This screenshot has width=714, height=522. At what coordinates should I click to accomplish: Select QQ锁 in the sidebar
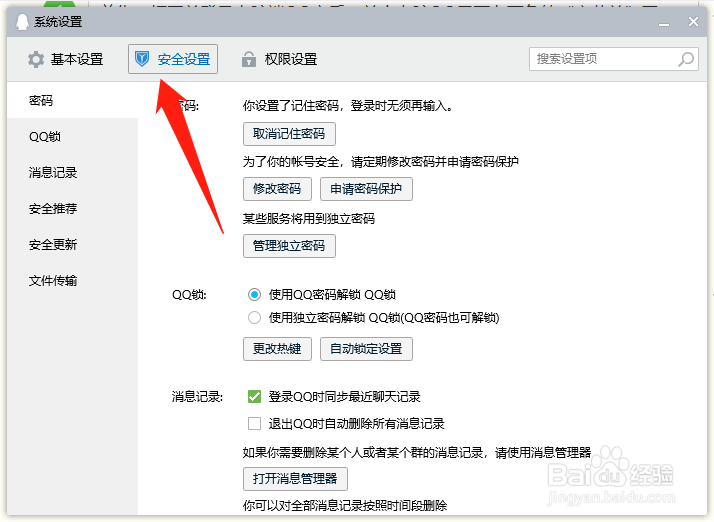pos(72,137)
